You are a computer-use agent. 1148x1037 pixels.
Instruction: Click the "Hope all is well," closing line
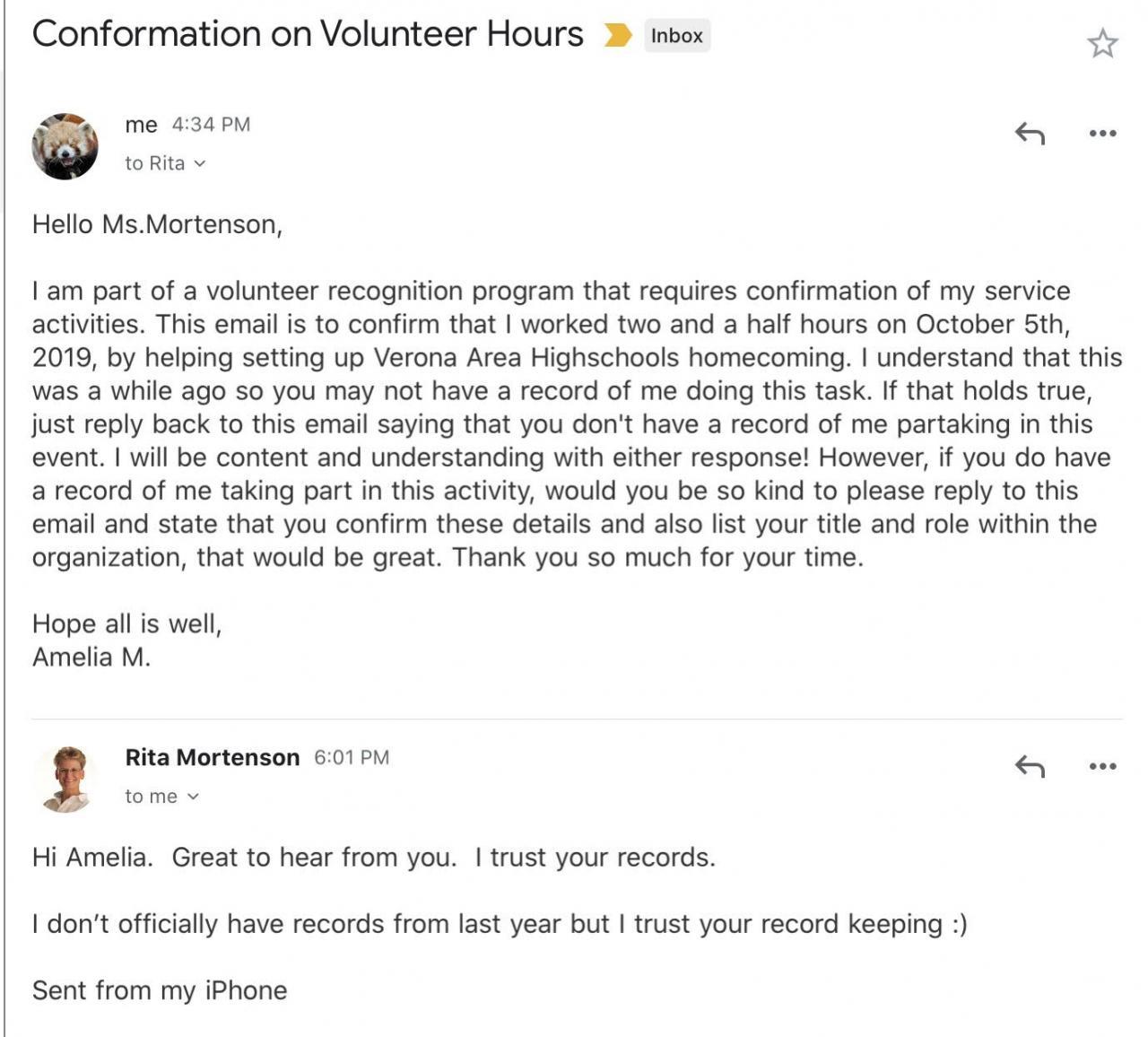tap(126, 623)
